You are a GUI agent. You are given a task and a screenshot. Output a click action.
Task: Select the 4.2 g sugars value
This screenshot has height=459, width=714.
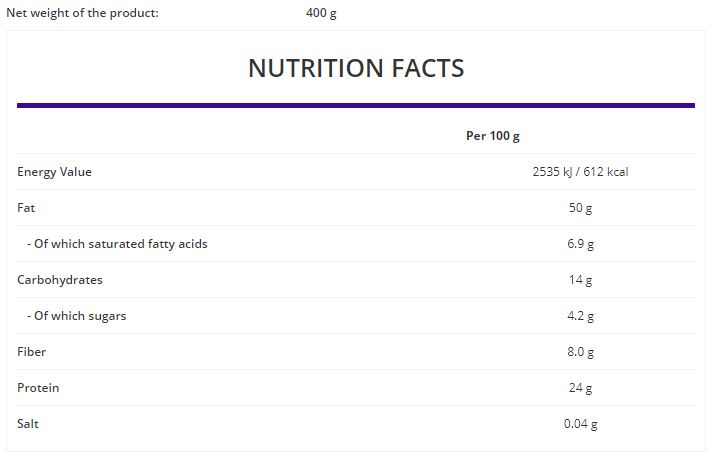tap(580, 316)
